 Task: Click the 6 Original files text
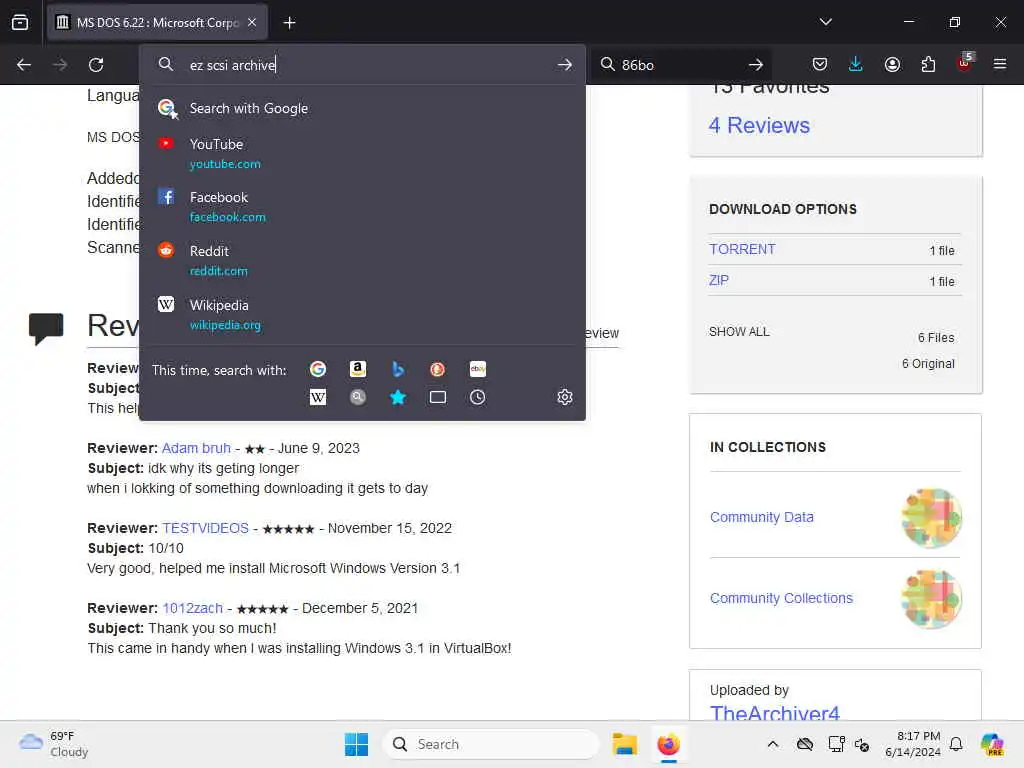tap(928, 364)
